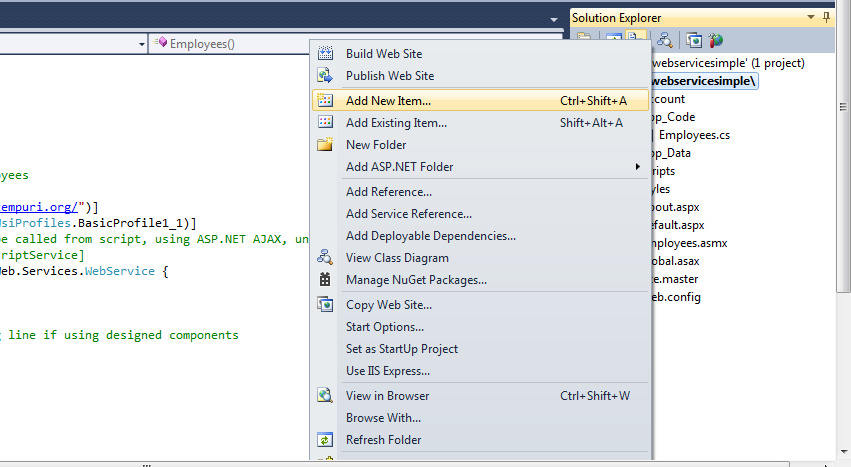Click the View in Browser icon
This screenshot has height=467, width=851.
[324, 396]
